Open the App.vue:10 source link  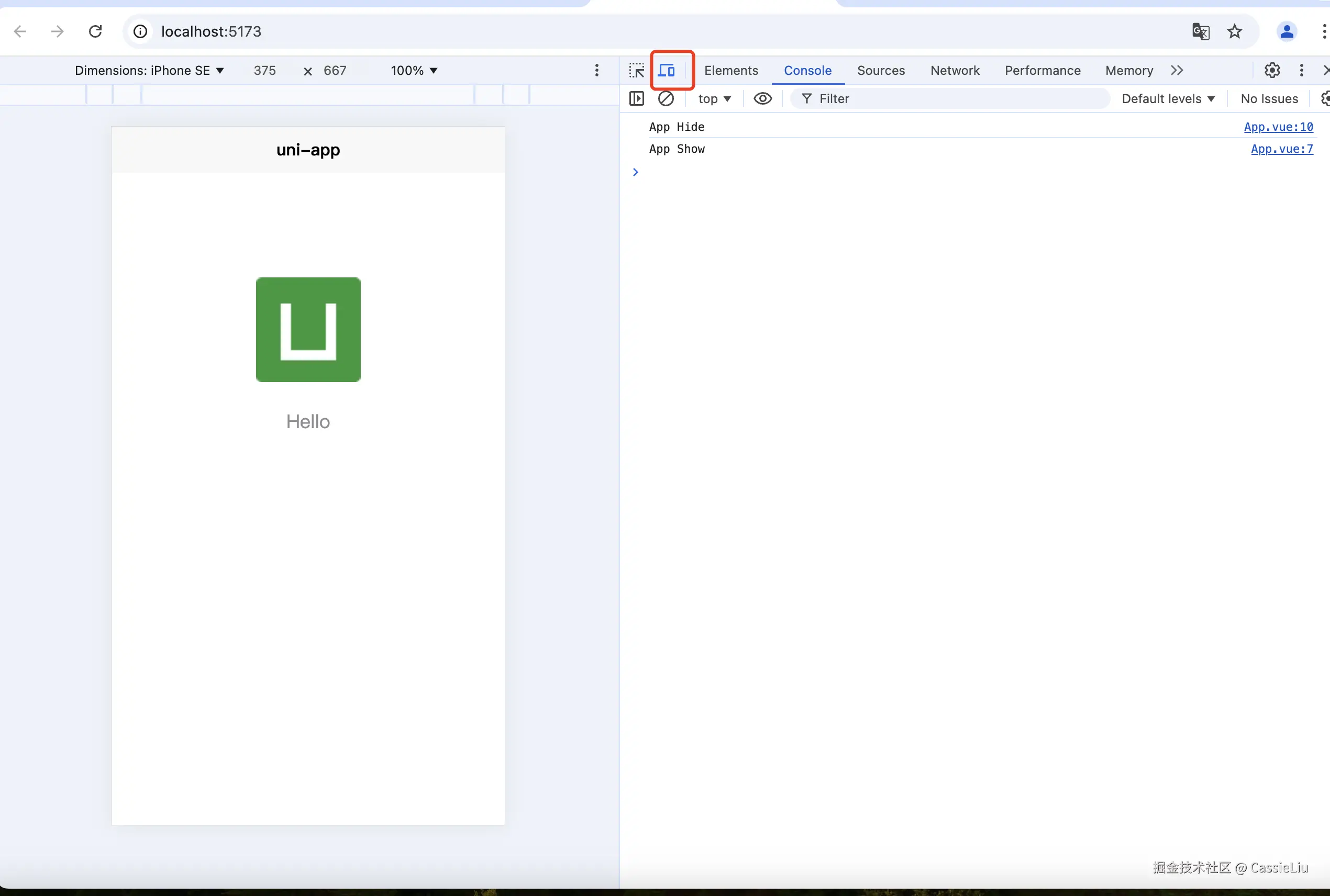tap(1278, 127)
